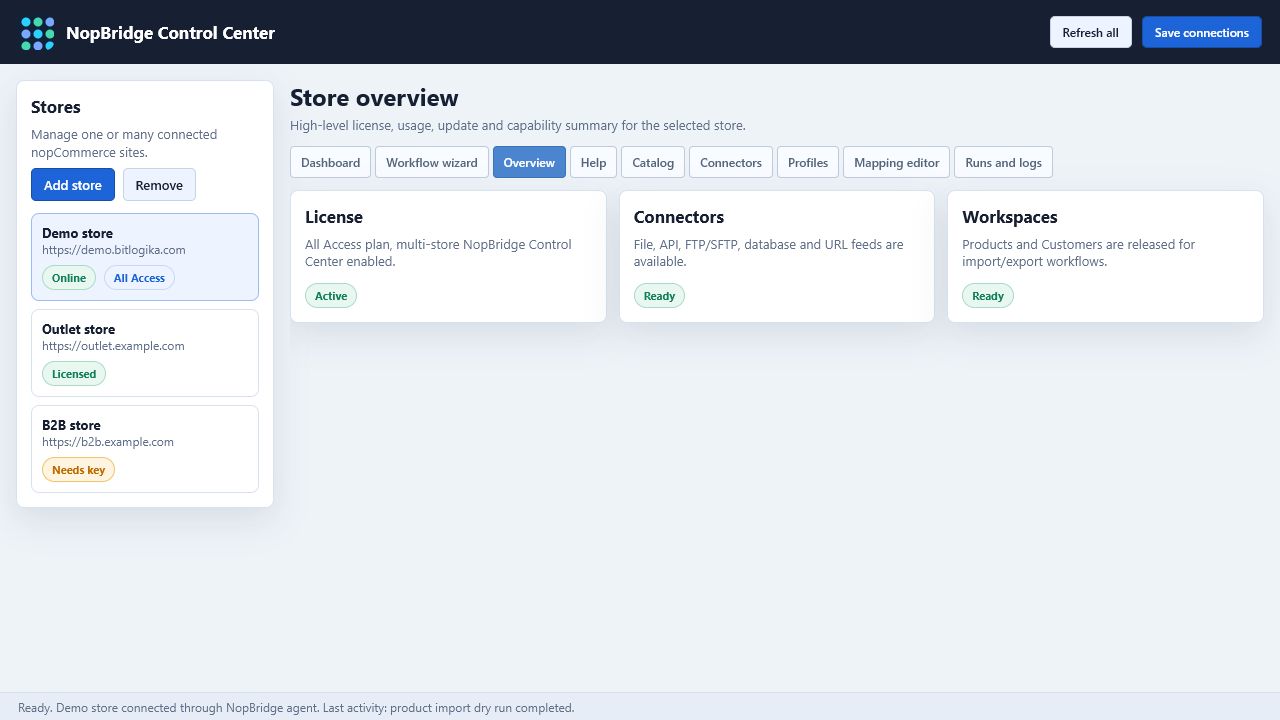Open the Help tab
Image resolution: width=1280 pixels, height=720 pixels.
[593, 162]
